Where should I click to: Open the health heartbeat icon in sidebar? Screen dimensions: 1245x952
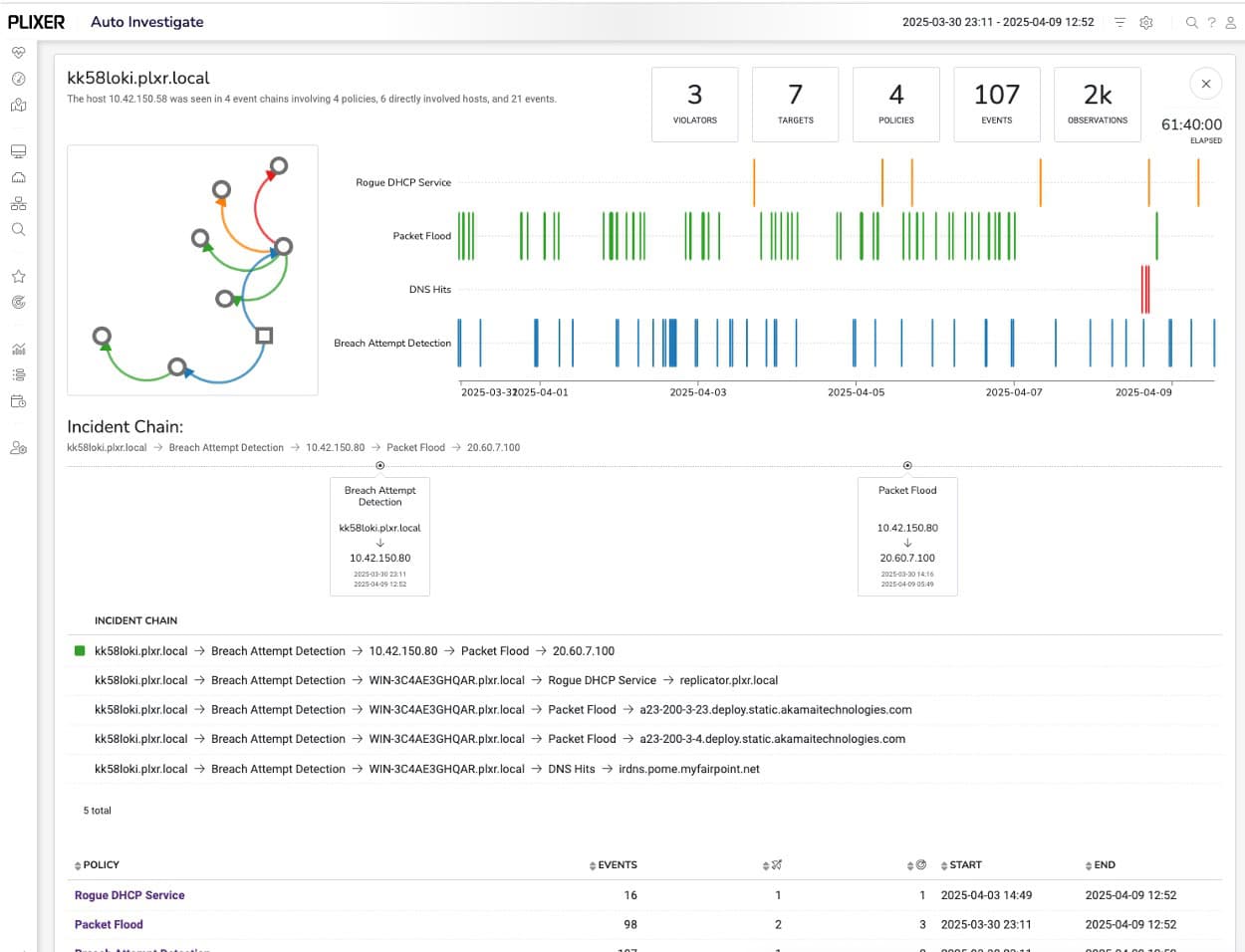point(18,53)
